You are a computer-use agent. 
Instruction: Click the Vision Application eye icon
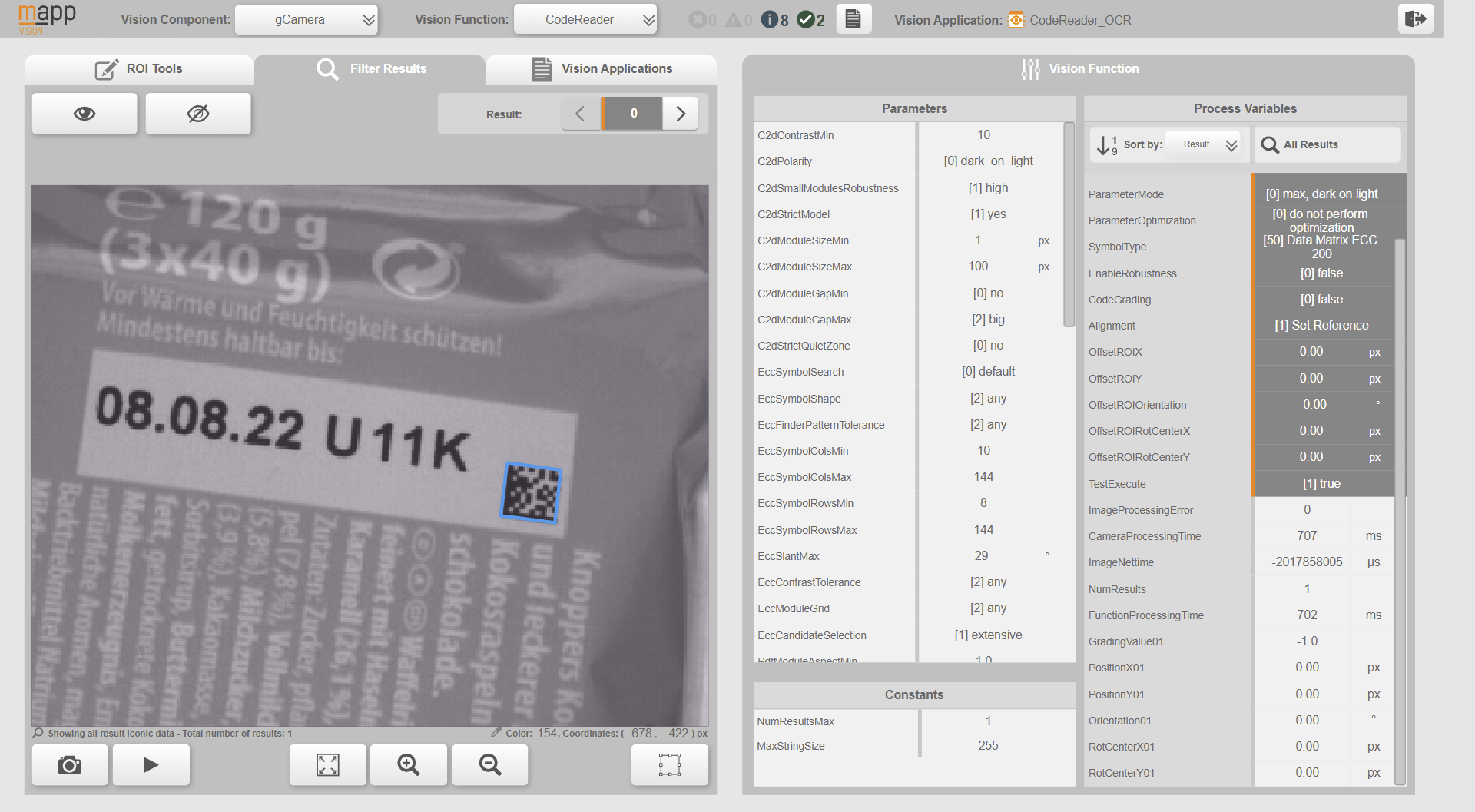click(x=1016, y=19)
